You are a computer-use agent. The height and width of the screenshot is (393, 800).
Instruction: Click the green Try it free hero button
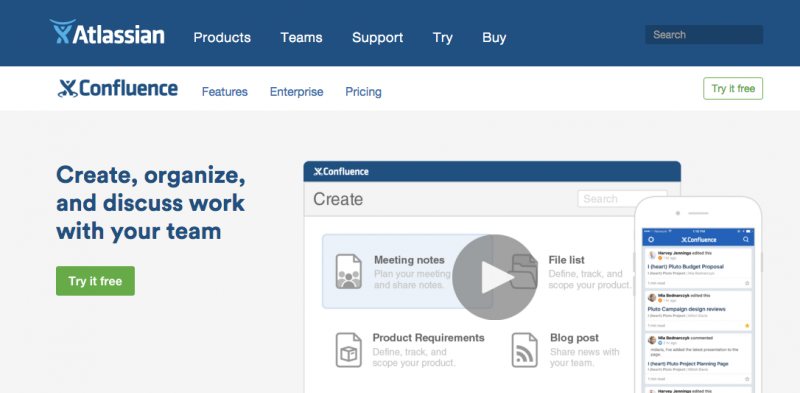[95, 281]
